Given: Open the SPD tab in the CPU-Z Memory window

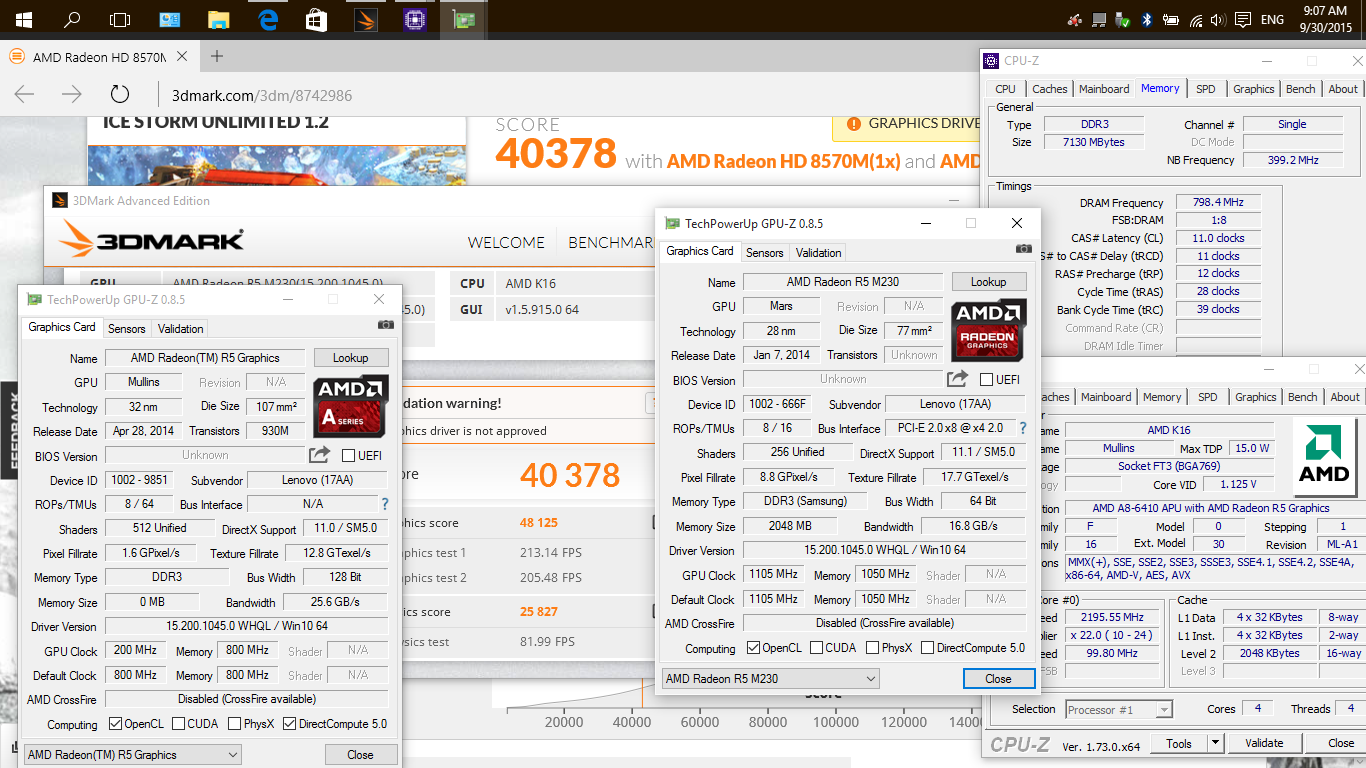Looking at the screenshot, I should pos(1206,89).
